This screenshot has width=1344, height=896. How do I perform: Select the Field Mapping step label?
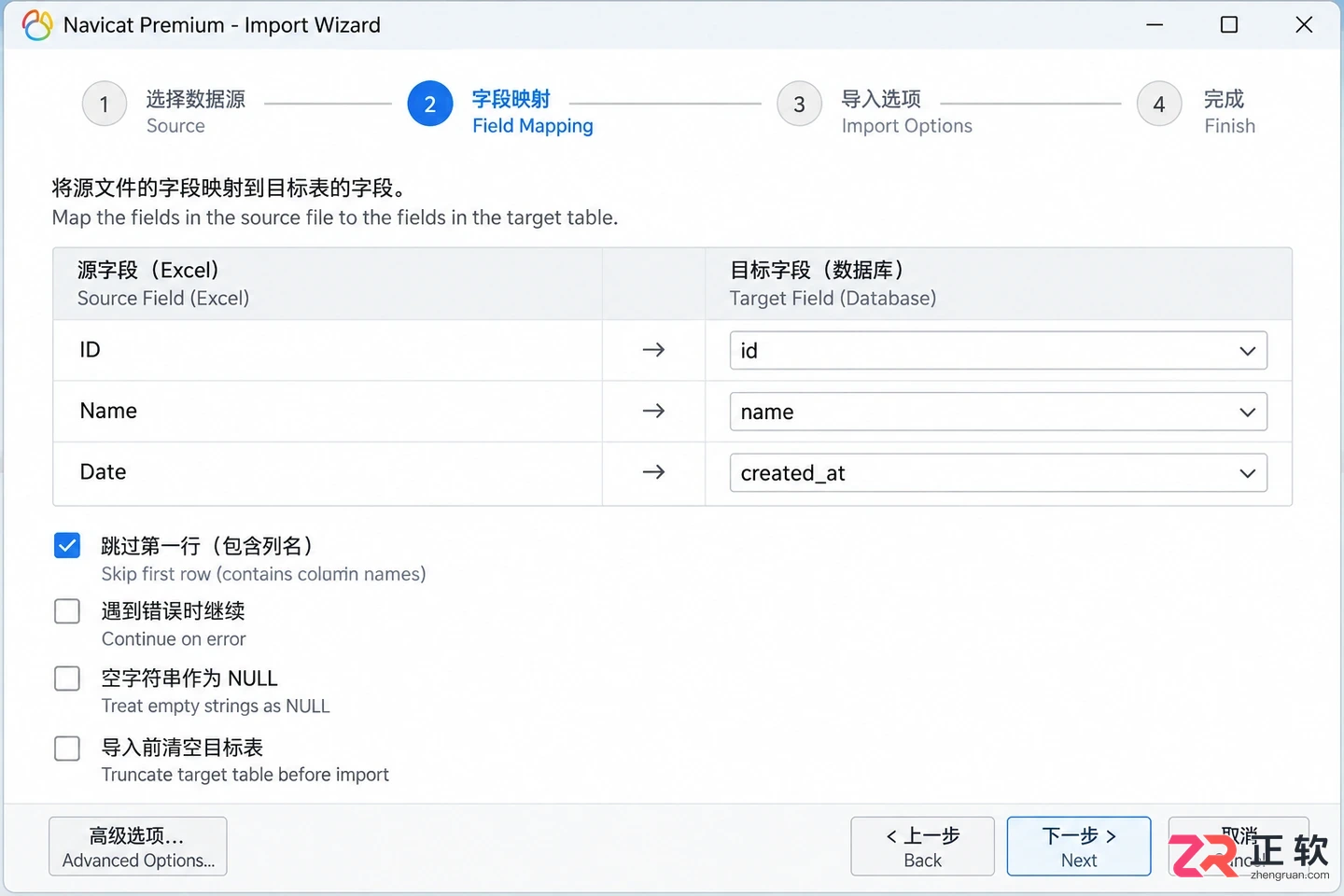point(532,112)
